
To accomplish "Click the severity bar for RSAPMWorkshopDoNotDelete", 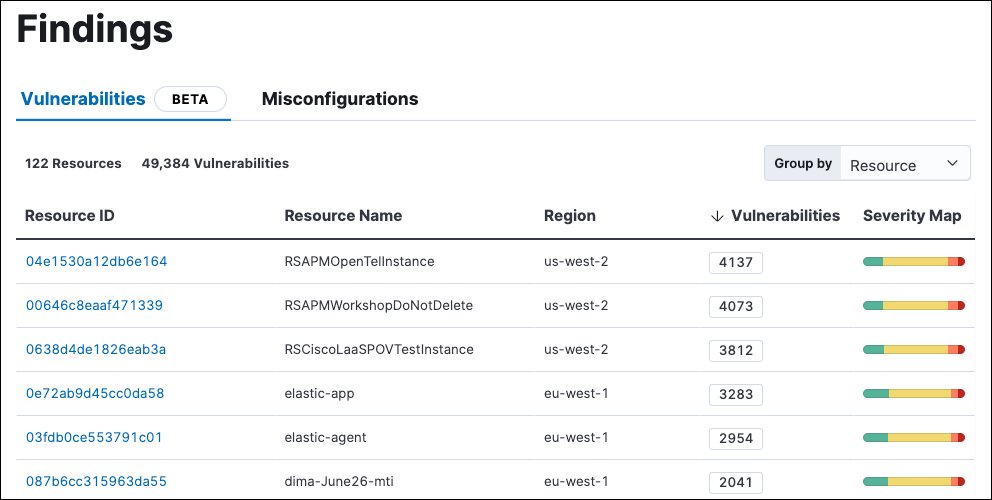I will (x=914, y=306).
